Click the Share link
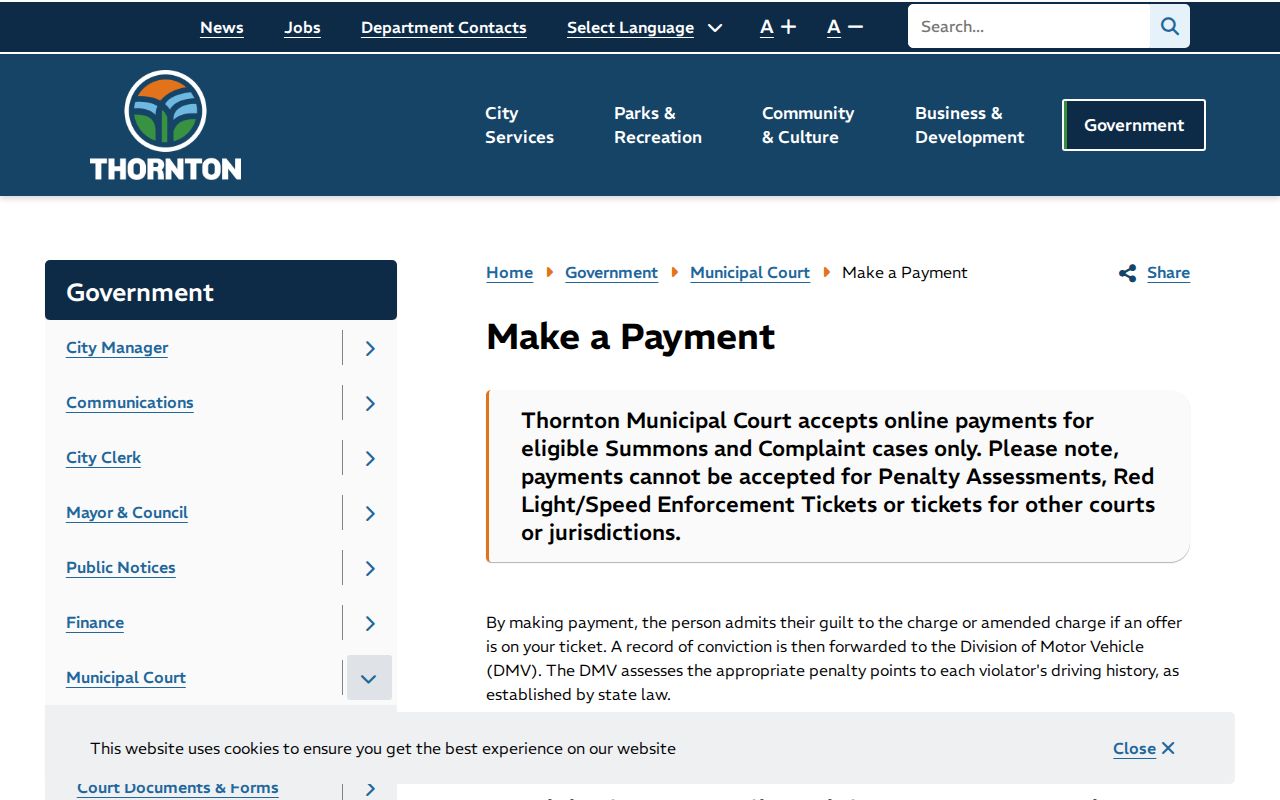1280x800 pixels. pyautogui.click(x=1155, y=273)
